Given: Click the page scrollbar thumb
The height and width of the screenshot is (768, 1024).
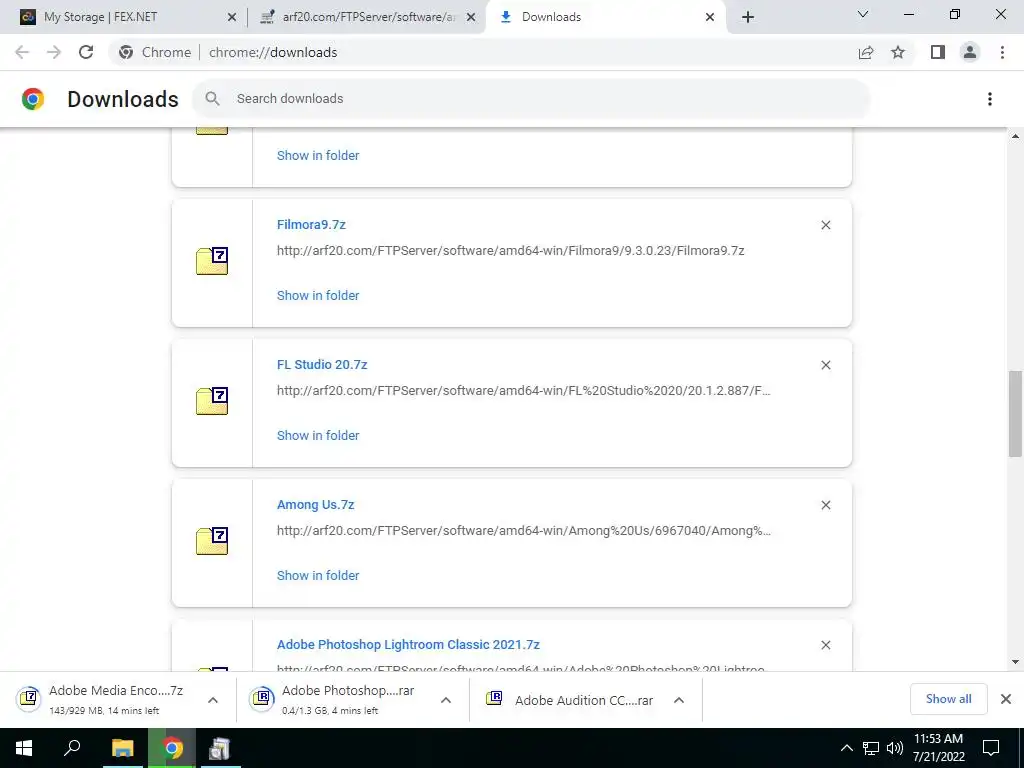Looking at the screenshot, I should (x=1016, y=413).
